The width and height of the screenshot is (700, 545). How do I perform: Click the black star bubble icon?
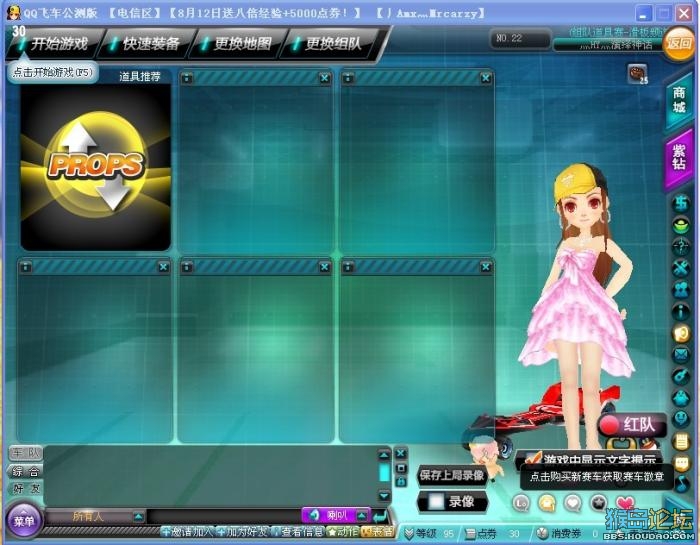pyautogui.click(x=599, y=503)
